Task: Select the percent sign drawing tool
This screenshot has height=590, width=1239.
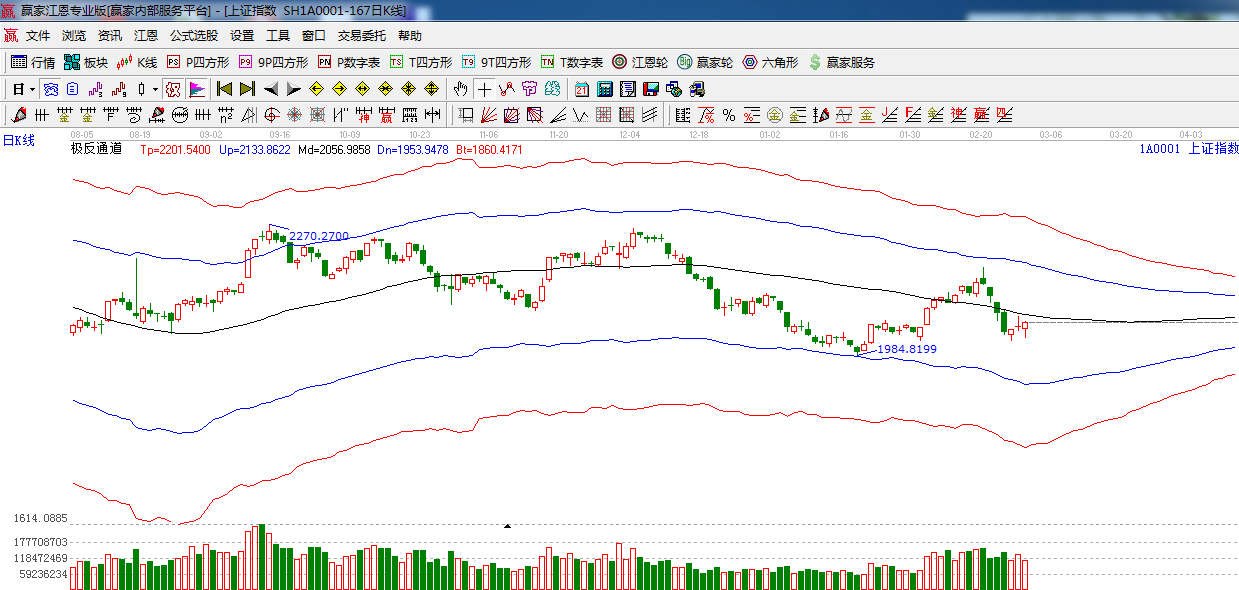Action: (x=728, y=115)
